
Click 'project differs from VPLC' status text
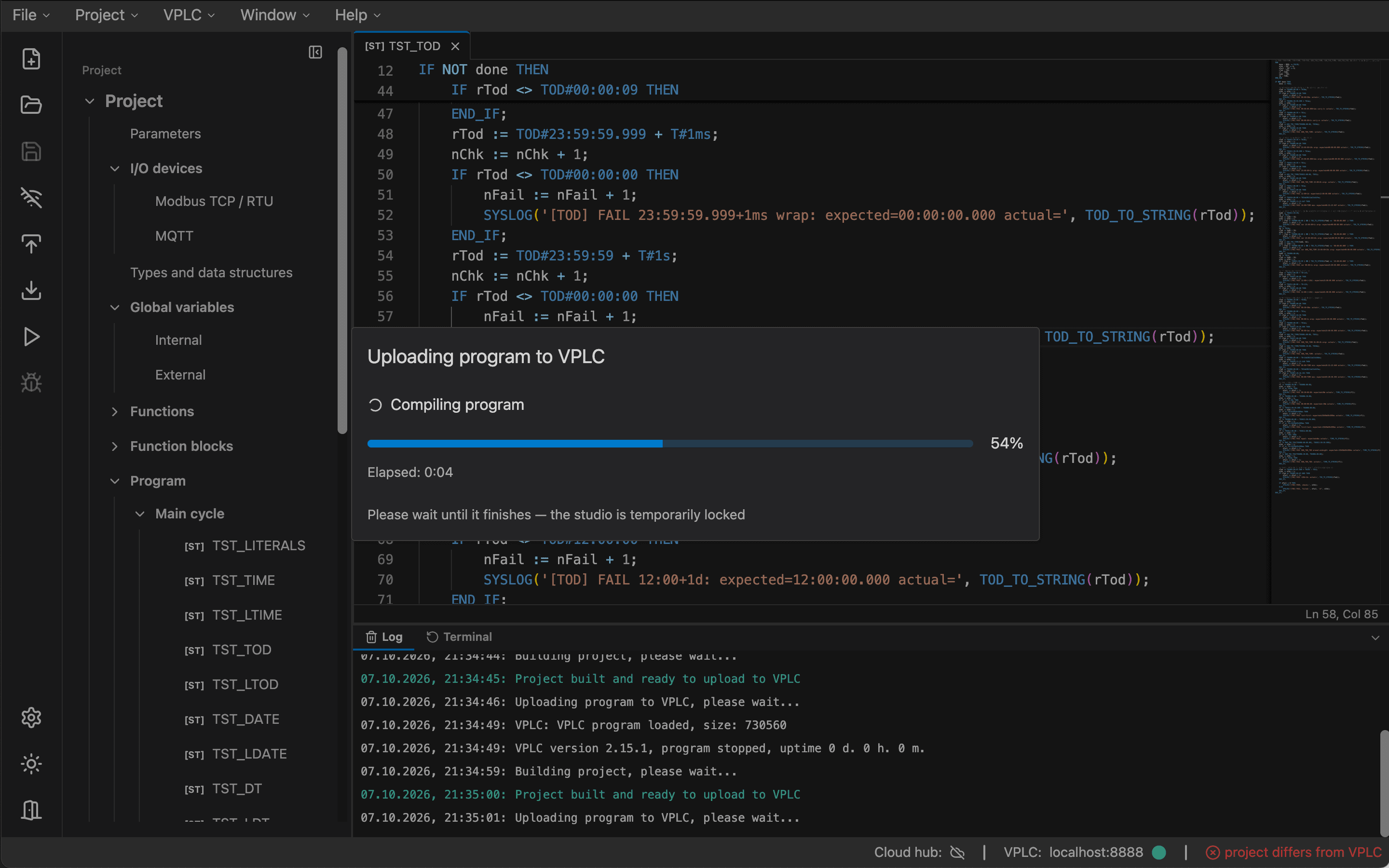(x=1303, y=853)
